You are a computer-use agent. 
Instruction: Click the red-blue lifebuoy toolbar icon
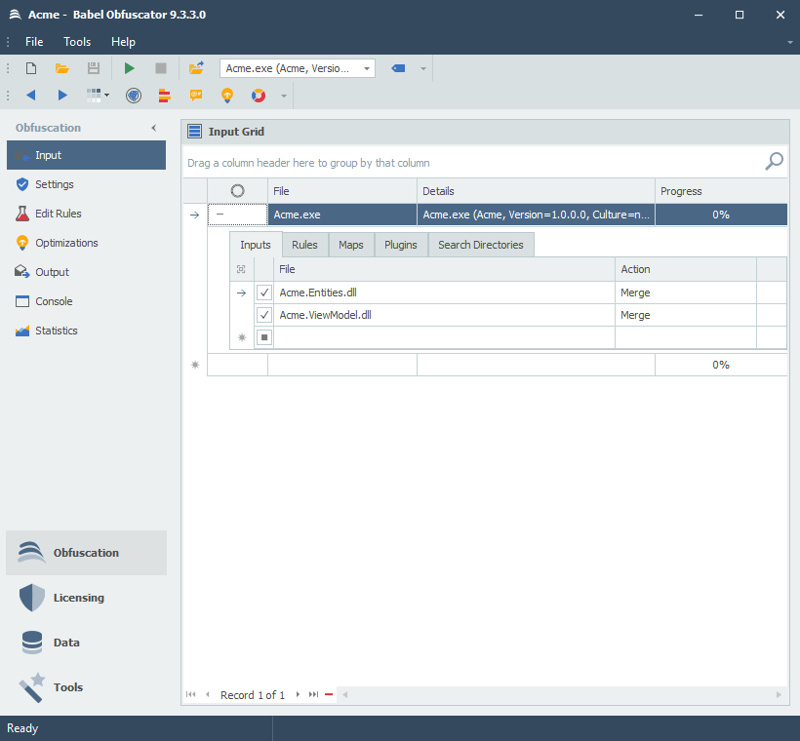click(258, 95)
